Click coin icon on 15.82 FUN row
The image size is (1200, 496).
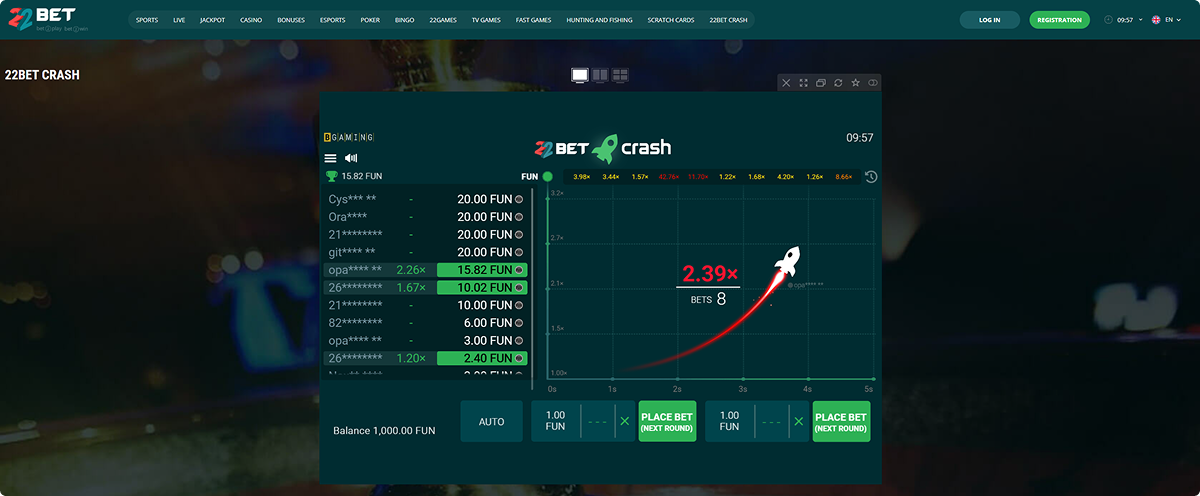click(x=520, y=270)
